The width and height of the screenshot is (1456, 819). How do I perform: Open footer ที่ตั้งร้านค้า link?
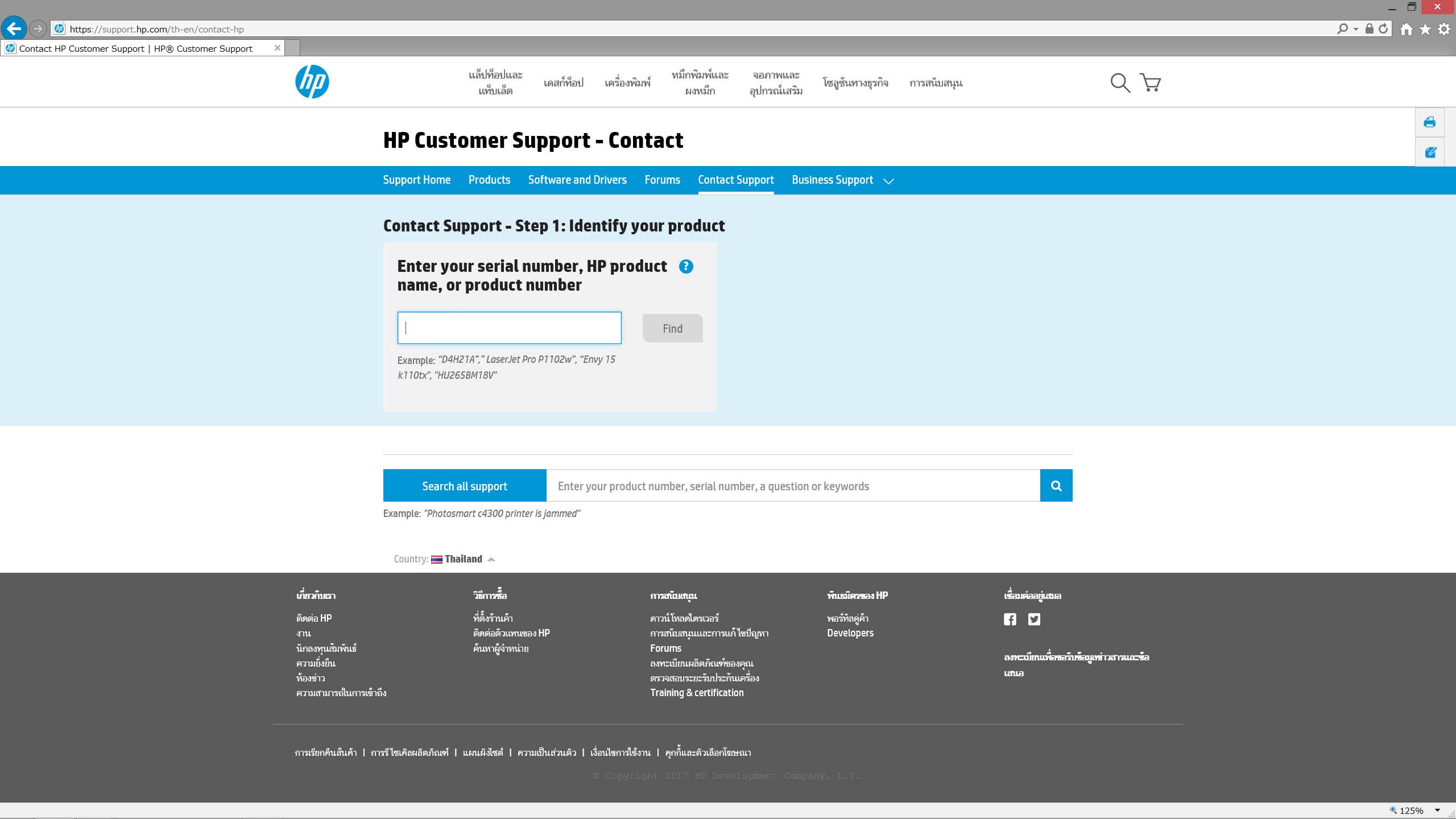(x=493, y=618)
